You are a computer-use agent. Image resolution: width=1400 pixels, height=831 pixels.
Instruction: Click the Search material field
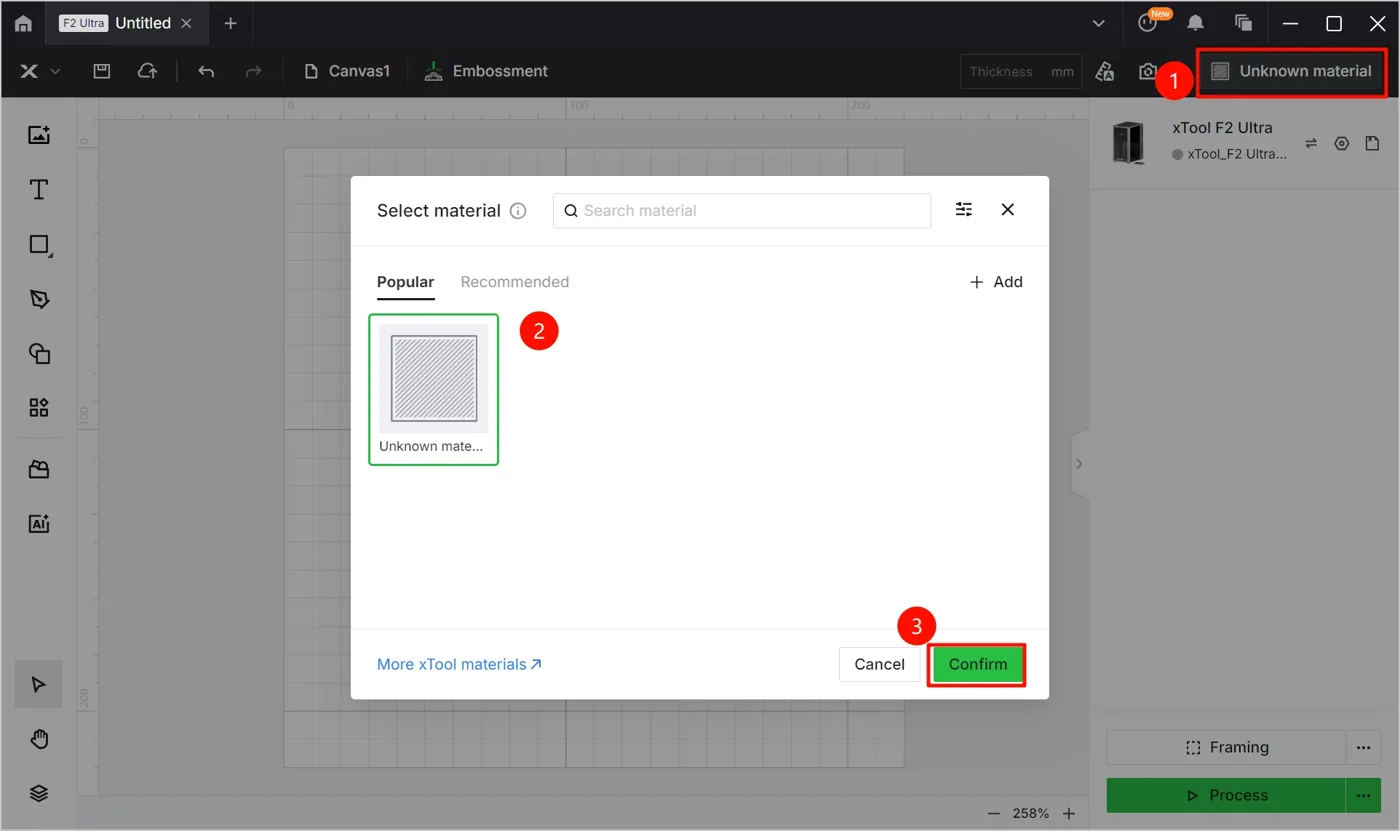click(742, 210)
